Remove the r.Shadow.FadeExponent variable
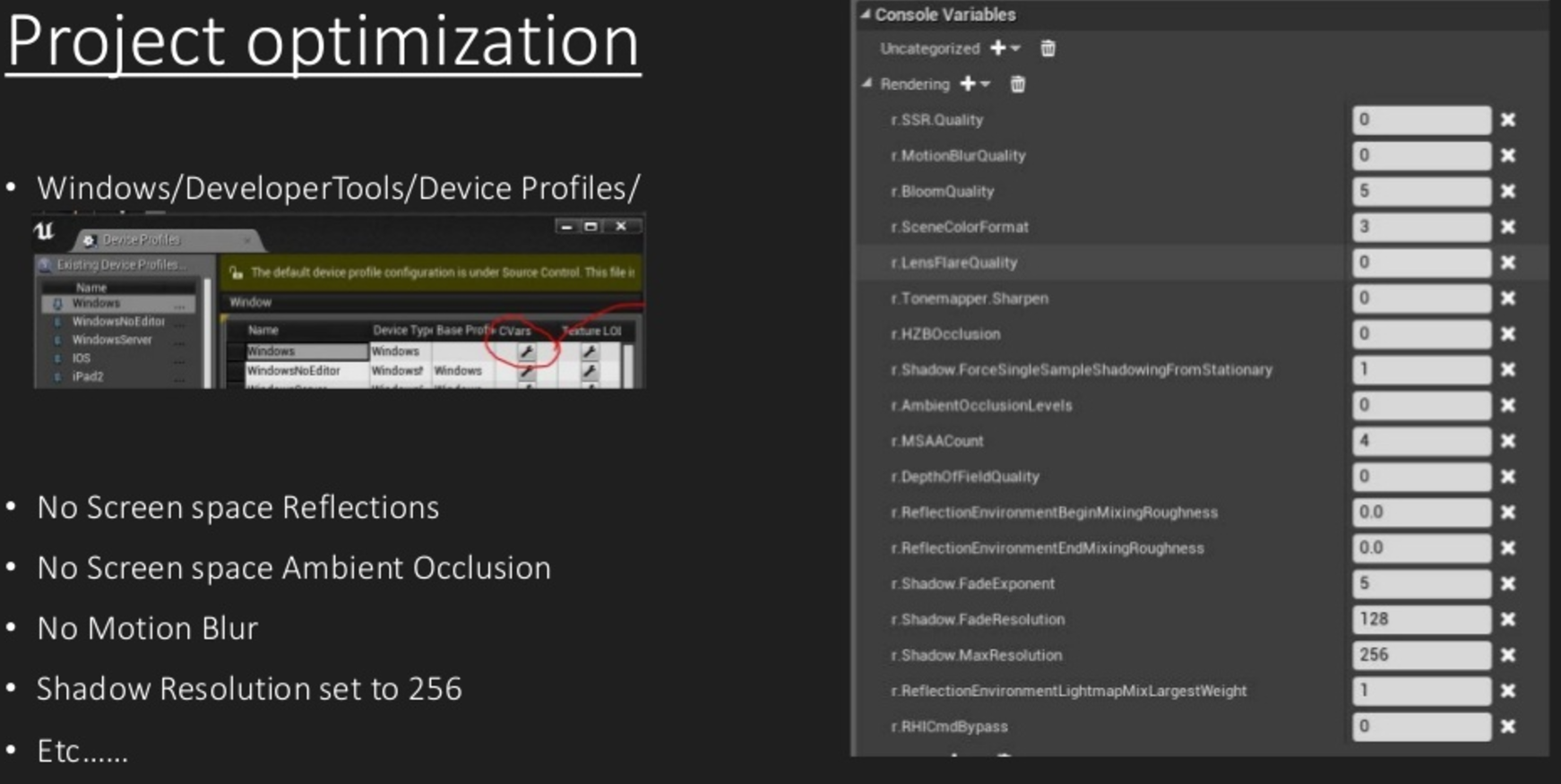Viewport: 1561px width, 784px height. click(1508, 583)
